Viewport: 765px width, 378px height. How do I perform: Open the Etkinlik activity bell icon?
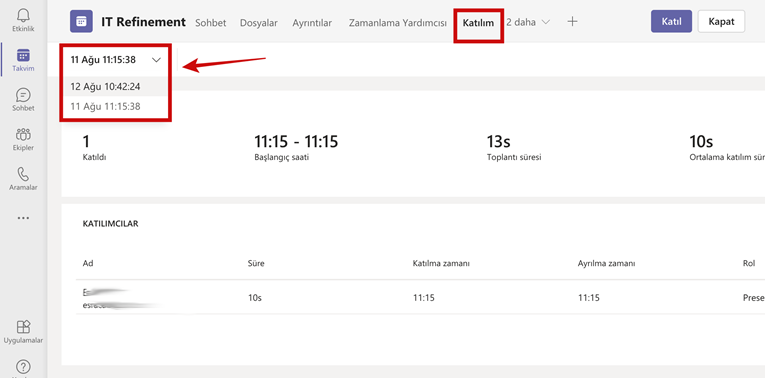pos(23,16)
